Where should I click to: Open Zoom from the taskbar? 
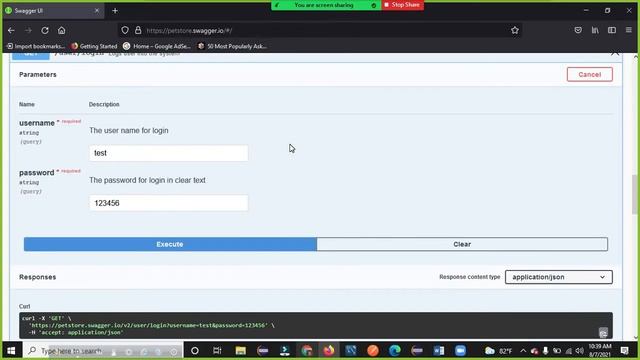(x=460, y=351)
